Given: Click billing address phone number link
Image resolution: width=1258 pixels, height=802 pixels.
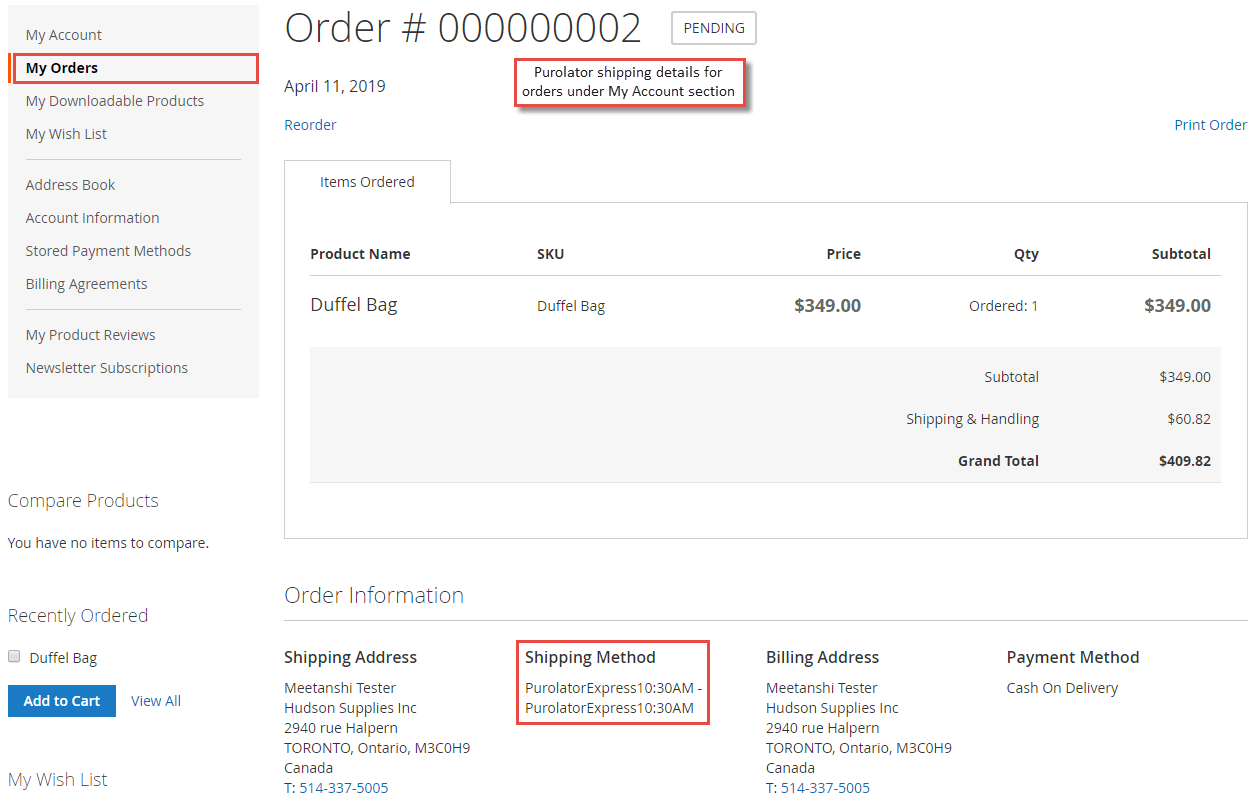Looking at the screenshot, I should pyautogui.click(x=825, y=788).
